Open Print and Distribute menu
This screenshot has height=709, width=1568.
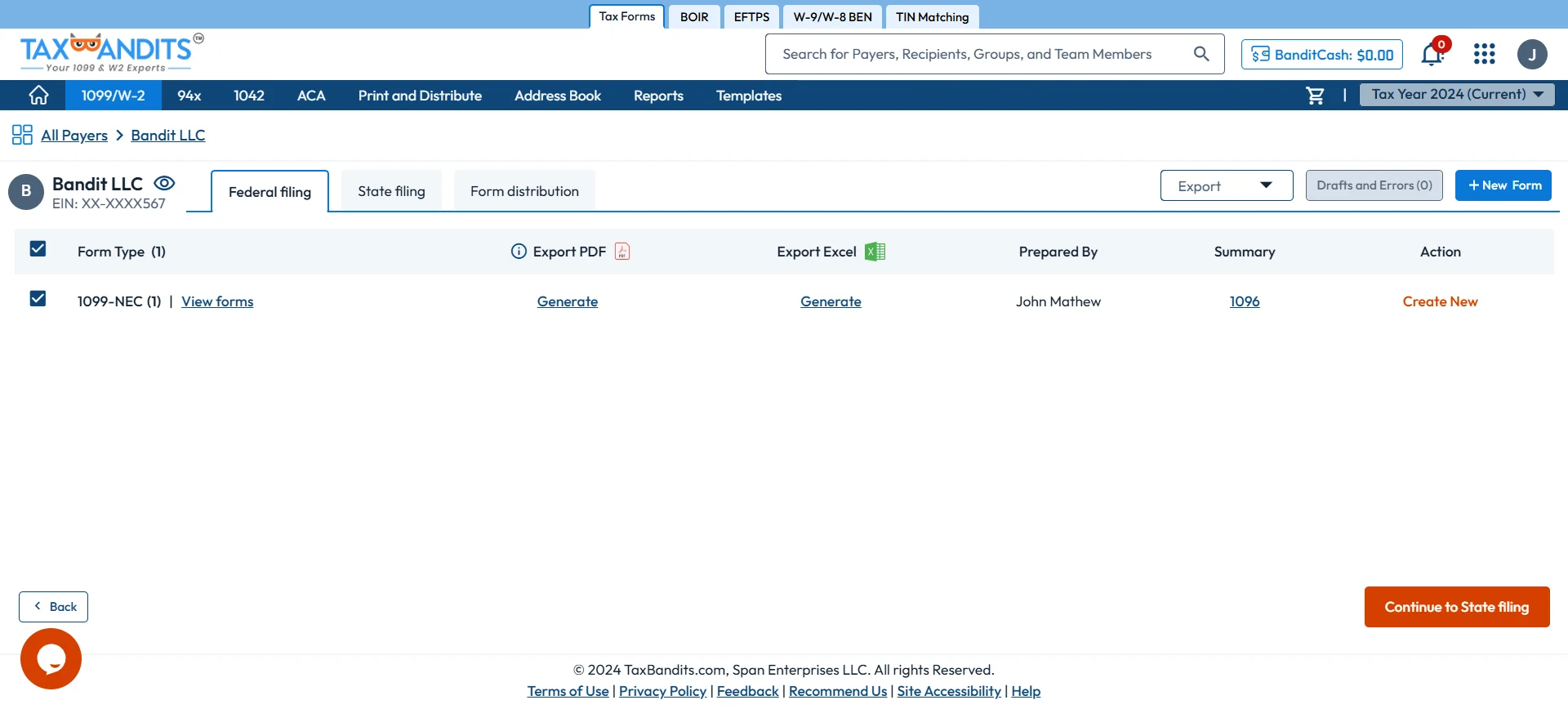pyautogui.click(x=420, y=96)
